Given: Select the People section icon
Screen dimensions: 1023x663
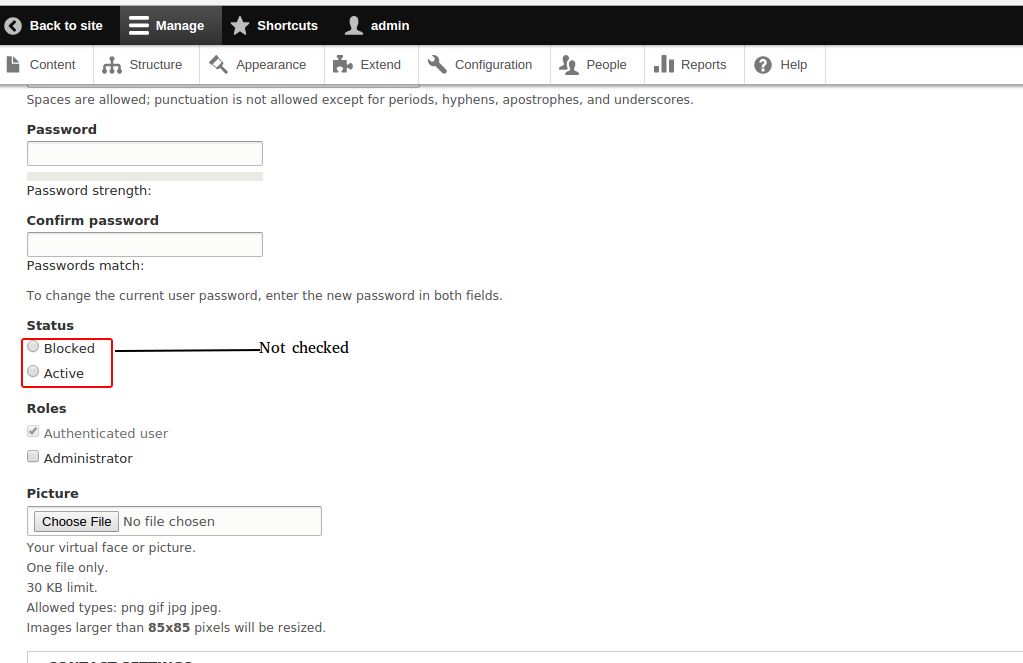Looking at the screenshot, I should [x=568, y=63].
